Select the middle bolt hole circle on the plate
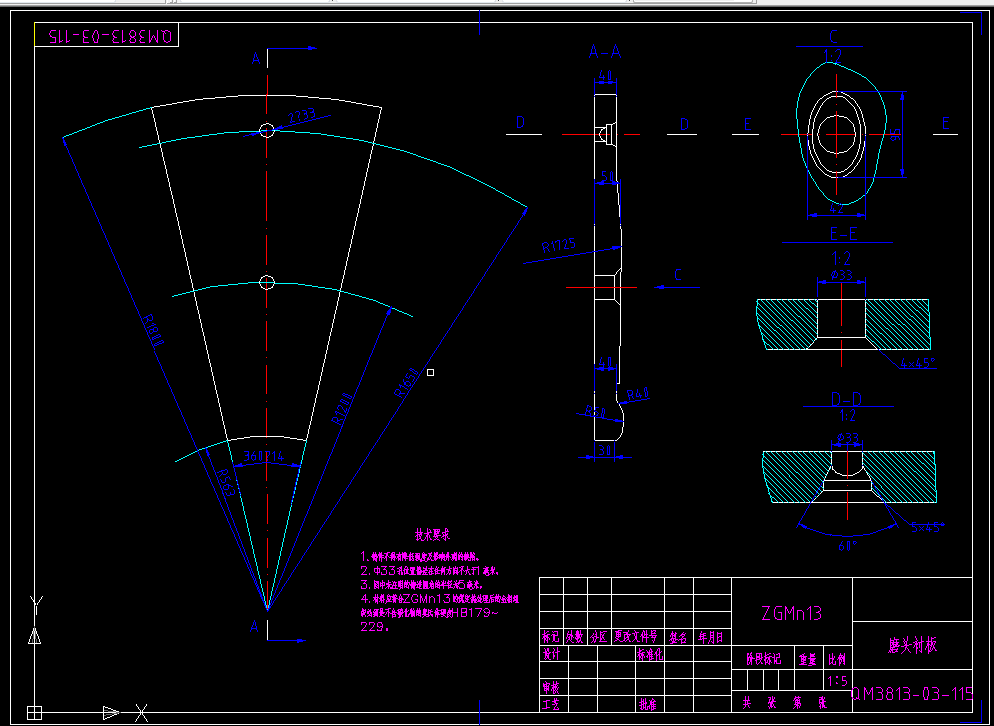This screenshot has height=726, width=994. coord(268,282)
